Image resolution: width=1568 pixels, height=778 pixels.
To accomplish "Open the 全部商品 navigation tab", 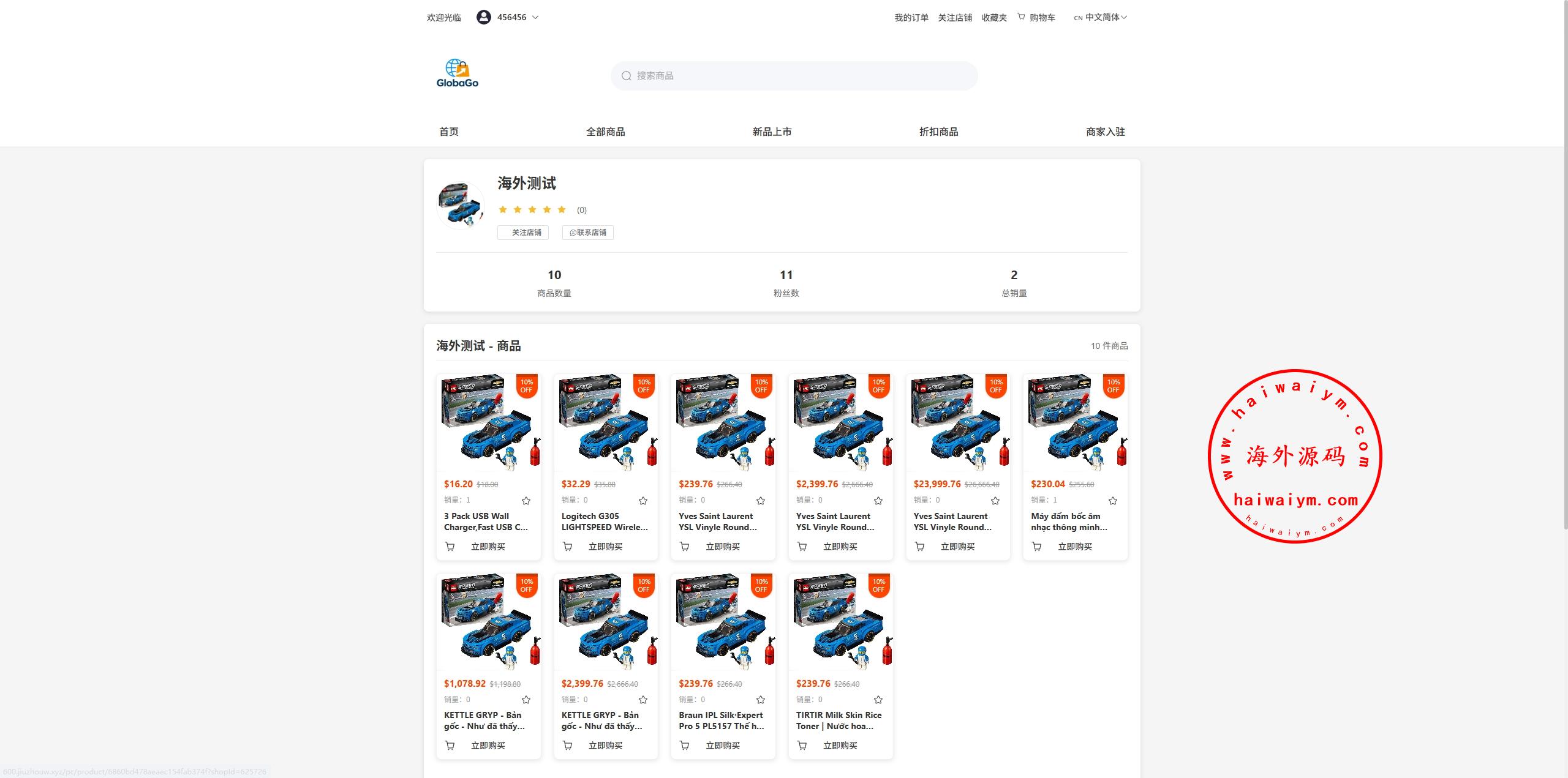I will 605,132.
